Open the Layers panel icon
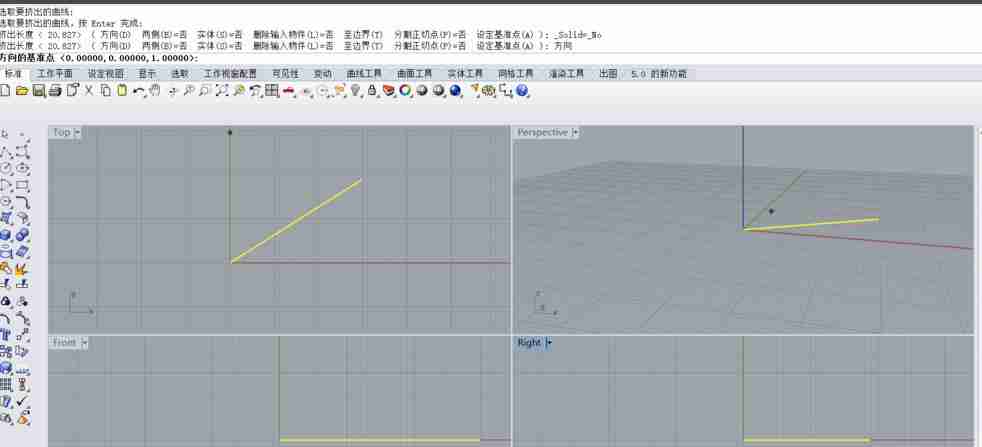The image size is (982, 447). pos(388,91)
